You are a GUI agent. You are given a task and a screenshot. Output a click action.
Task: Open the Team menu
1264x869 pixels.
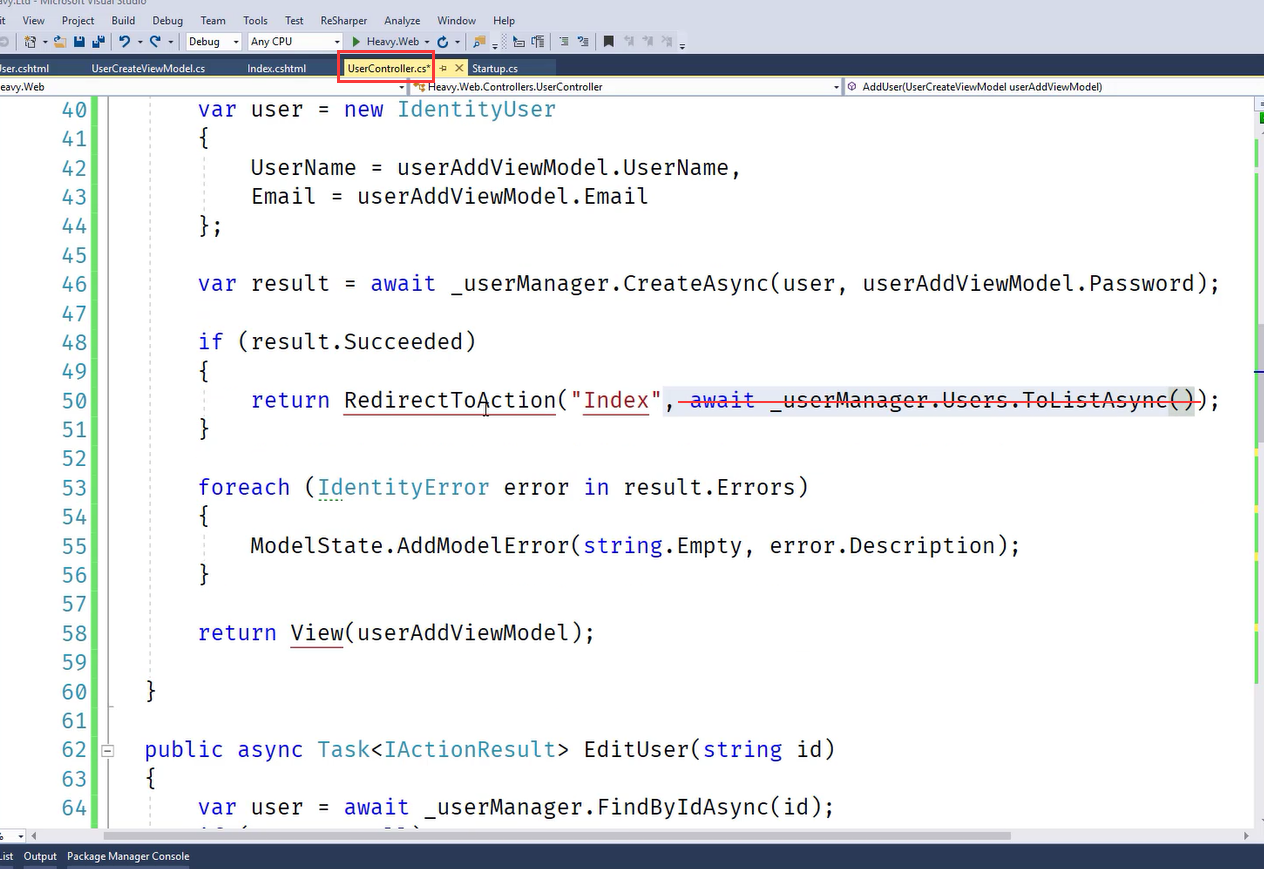213,20
